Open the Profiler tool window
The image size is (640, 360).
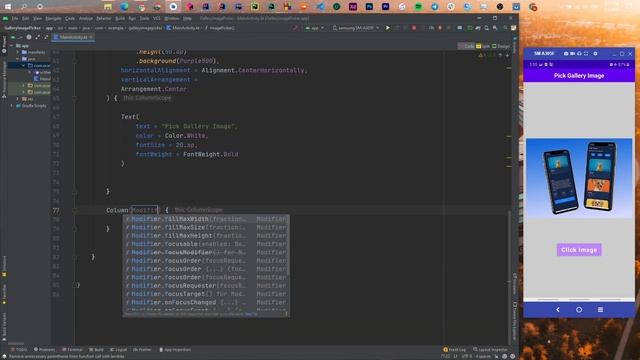[142, 350]
